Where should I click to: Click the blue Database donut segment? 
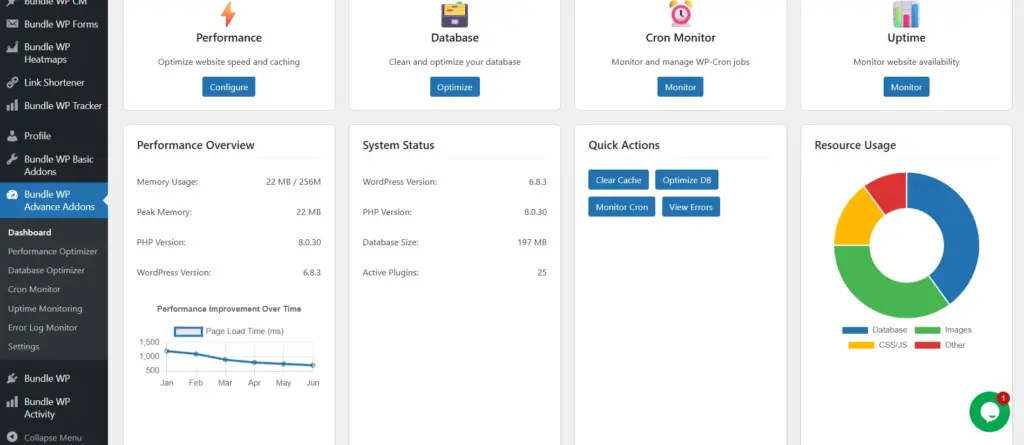tap(960, 229)
